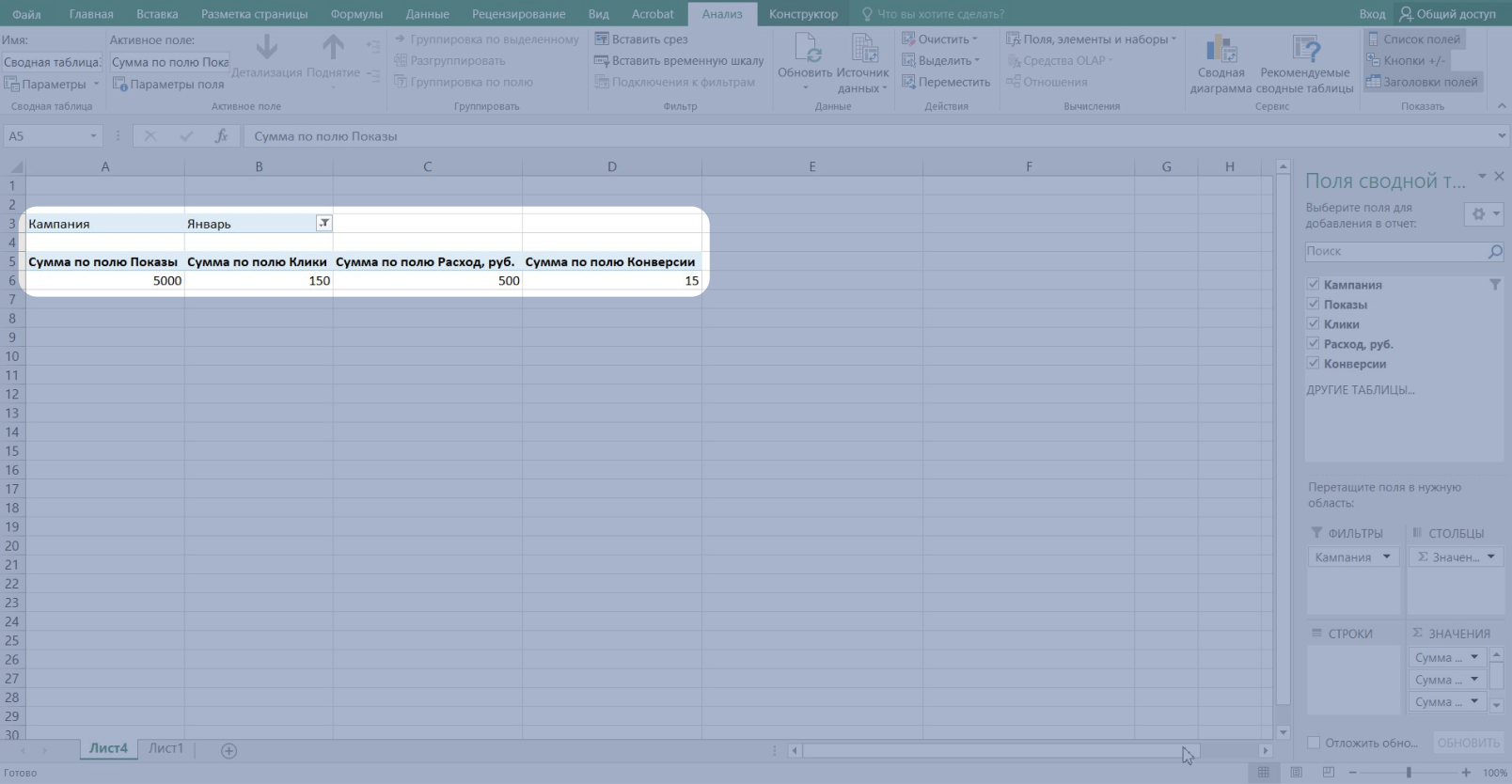Click the Select (Выделить) icon
This screenshot has width=1512, height=784.
(x=908, y=61)
